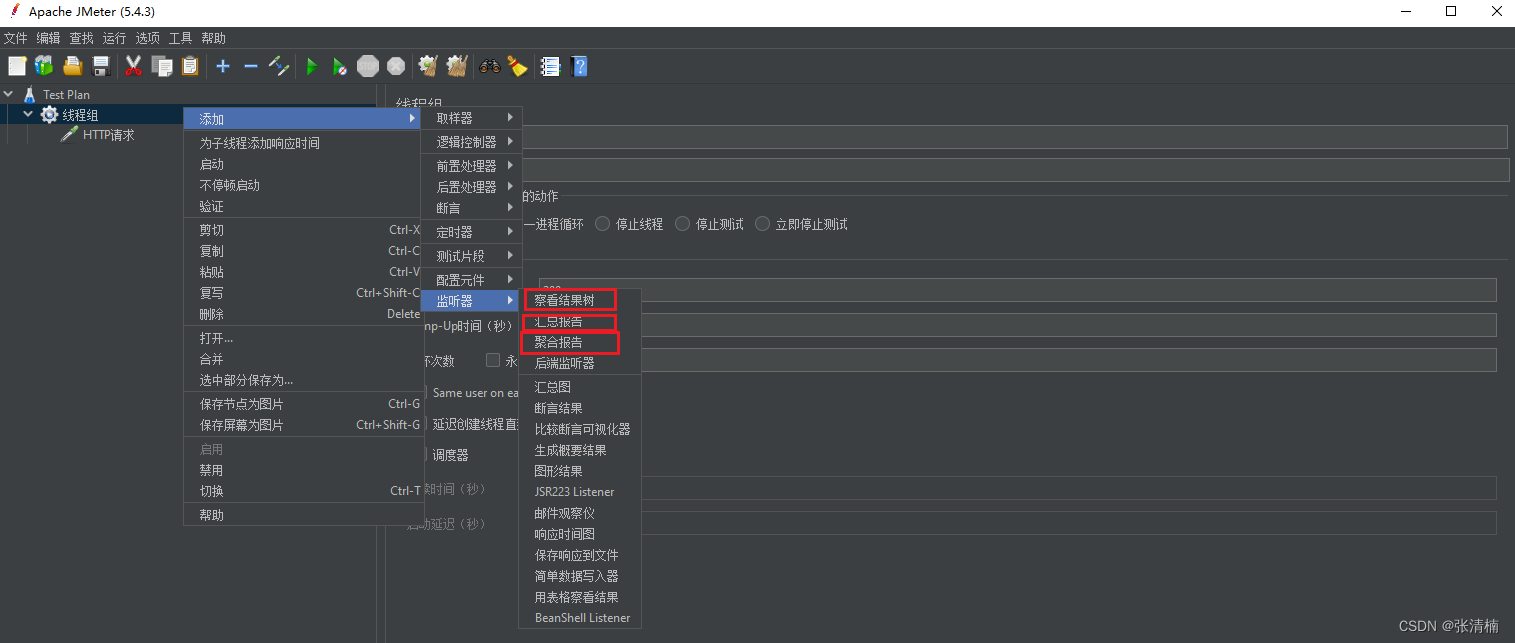Click the Copy toolbar icon
The image size is (1515, 643).
pos(162,66)
